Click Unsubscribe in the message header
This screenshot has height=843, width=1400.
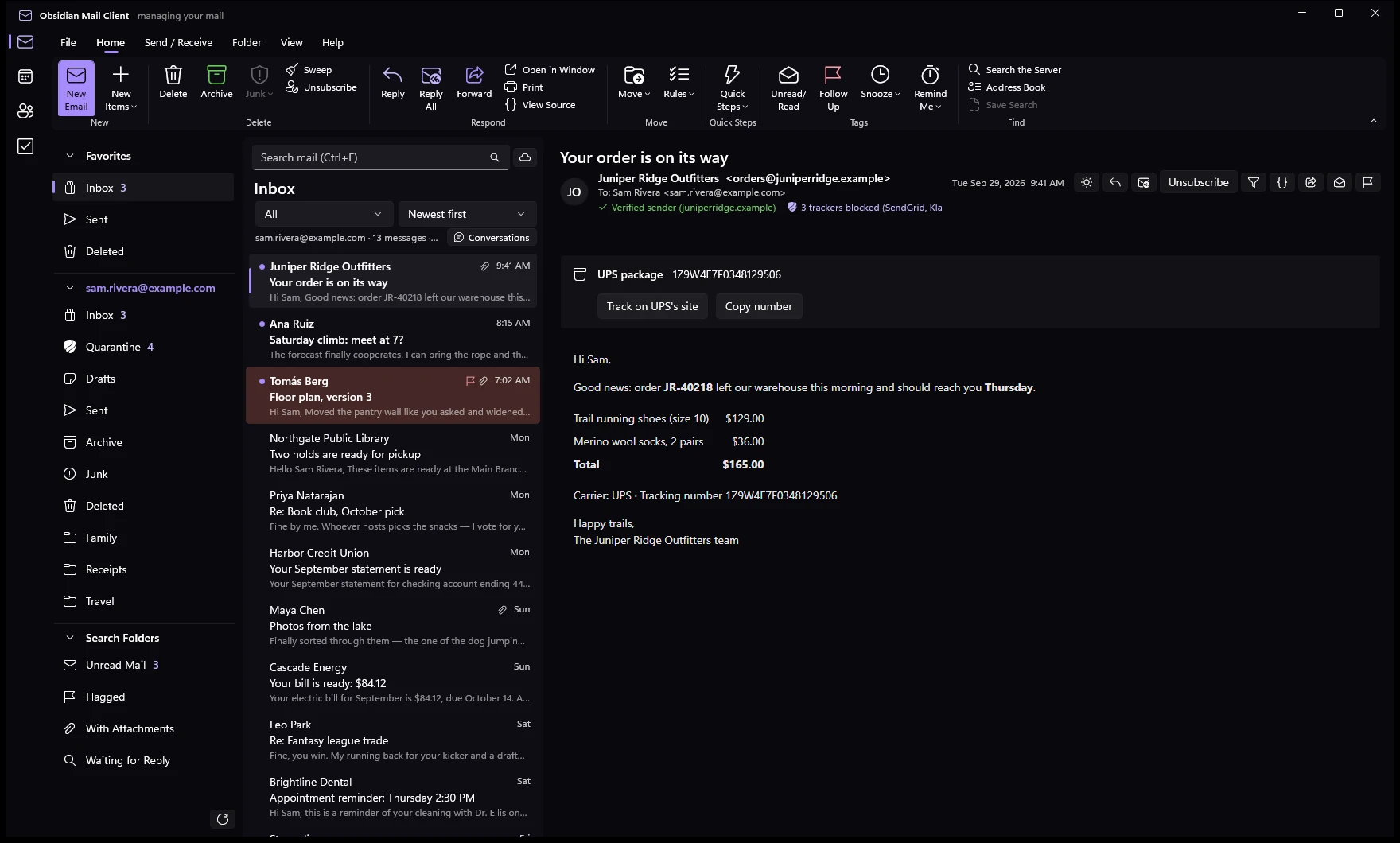(1198, 182)
